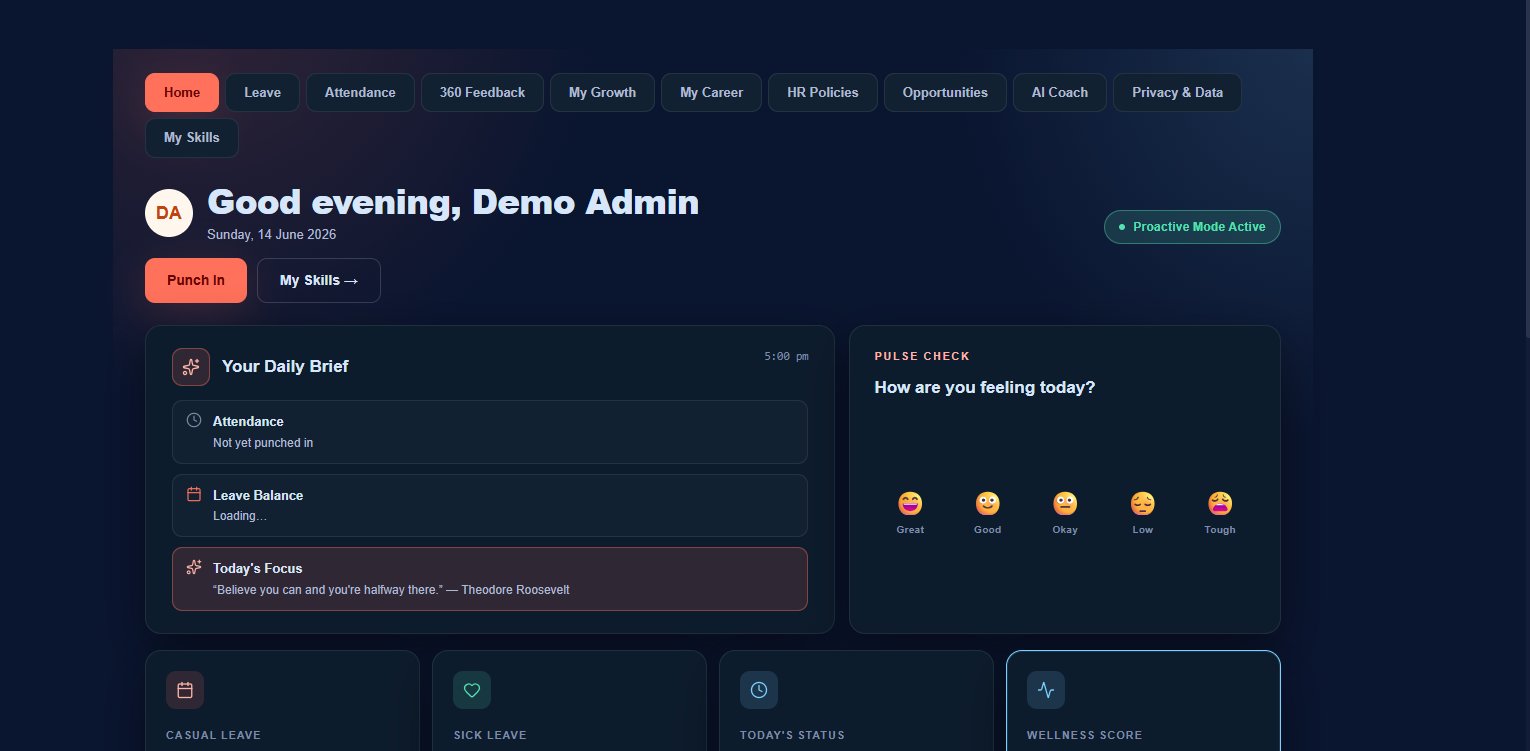Click the Attendance clock icon
Viewport: 1530px width, 751px height.
click(x=194, y=420)
